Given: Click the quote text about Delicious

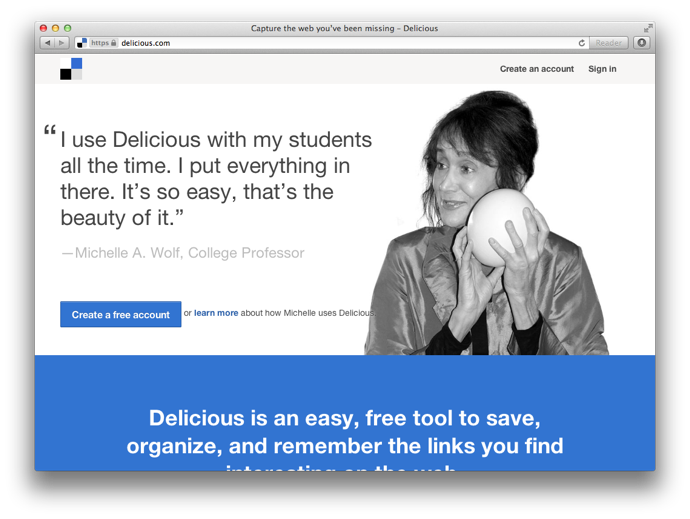Looking at the screenshot, I should pyautogui.click(x=208, y=178).
